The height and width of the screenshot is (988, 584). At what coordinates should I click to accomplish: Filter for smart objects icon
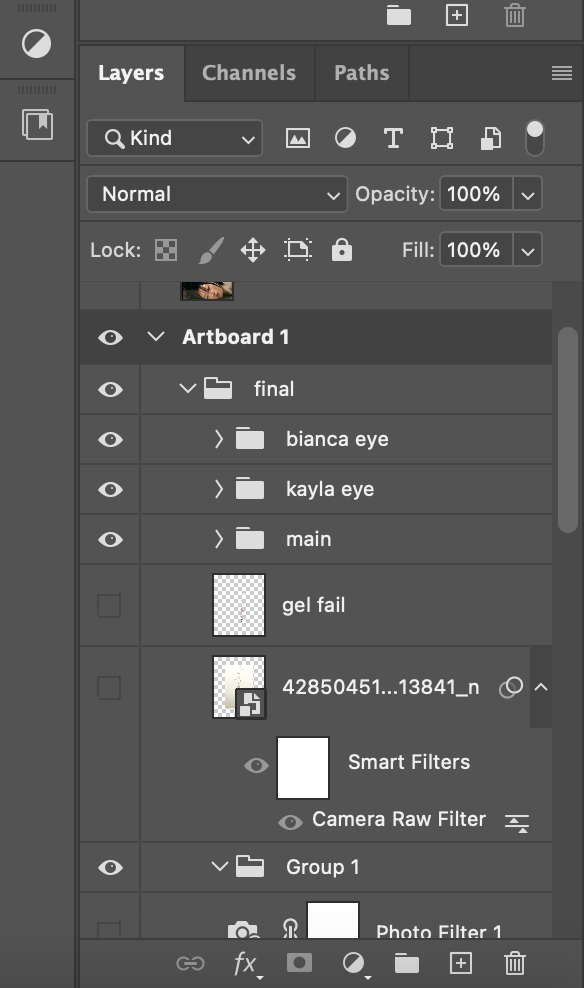[491, 139]
